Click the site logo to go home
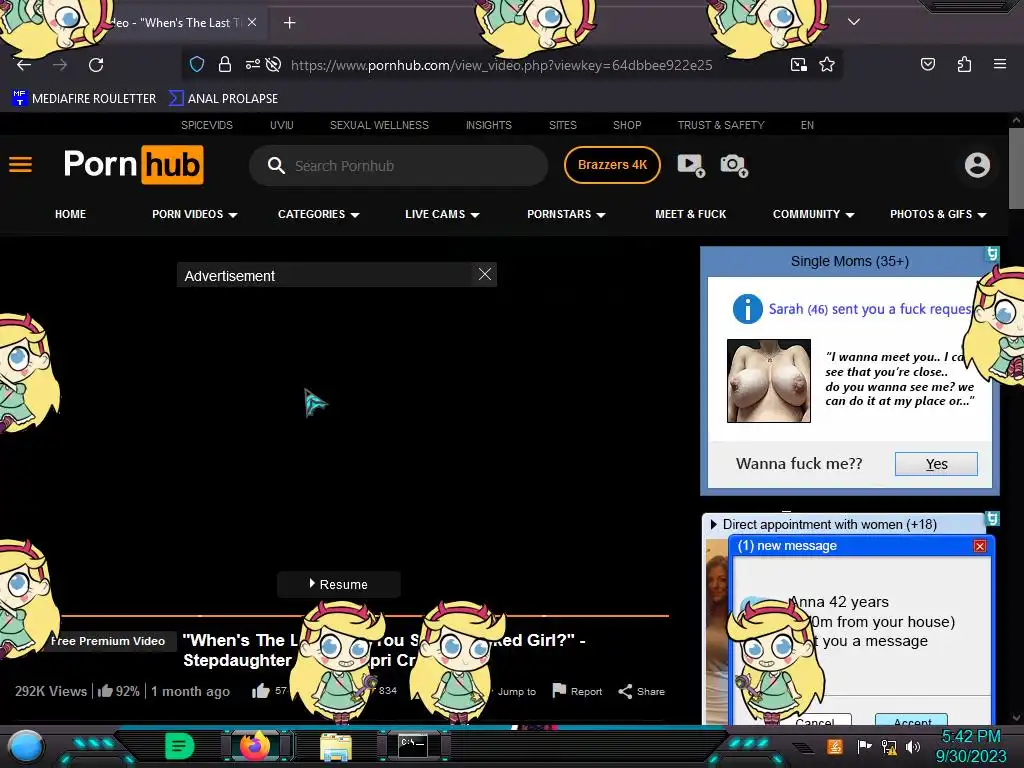Viewport: 1024px width, 768px height. click(x=133, y=165)
